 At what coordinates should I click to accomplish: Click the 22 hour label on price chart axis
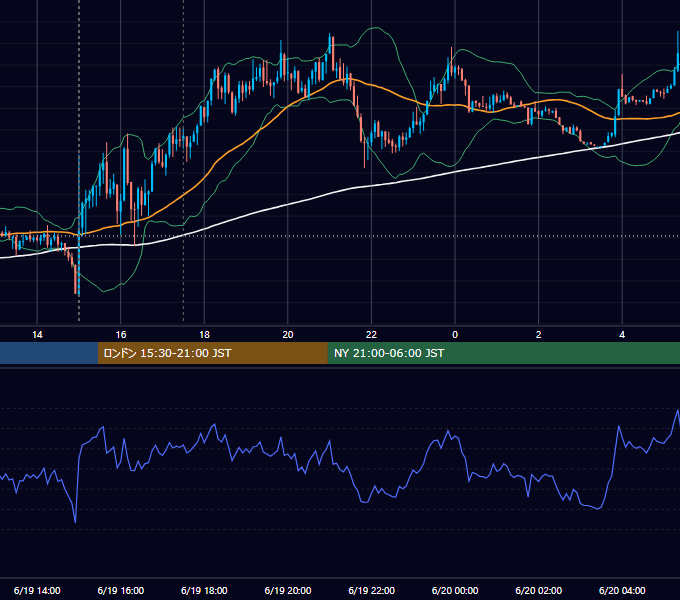click(371, 335)
